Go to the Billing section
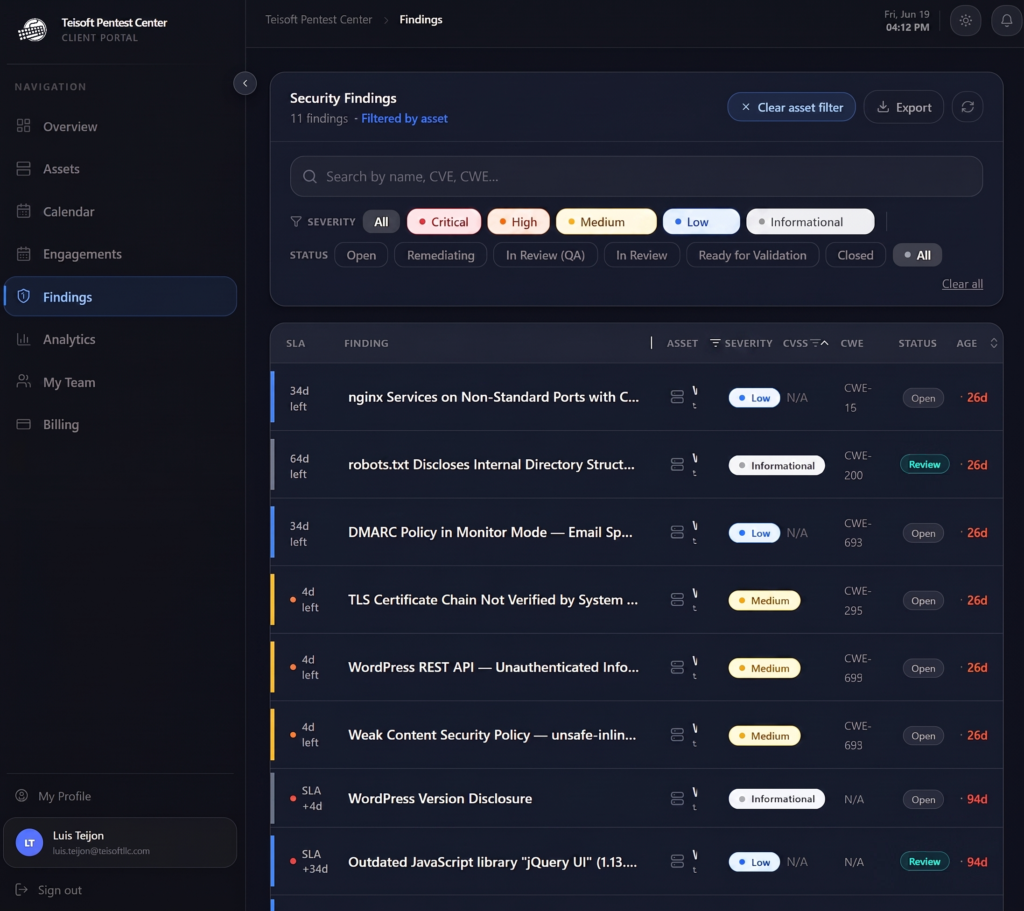Screen dimensions: 1024x911 [x=120, y=424]
